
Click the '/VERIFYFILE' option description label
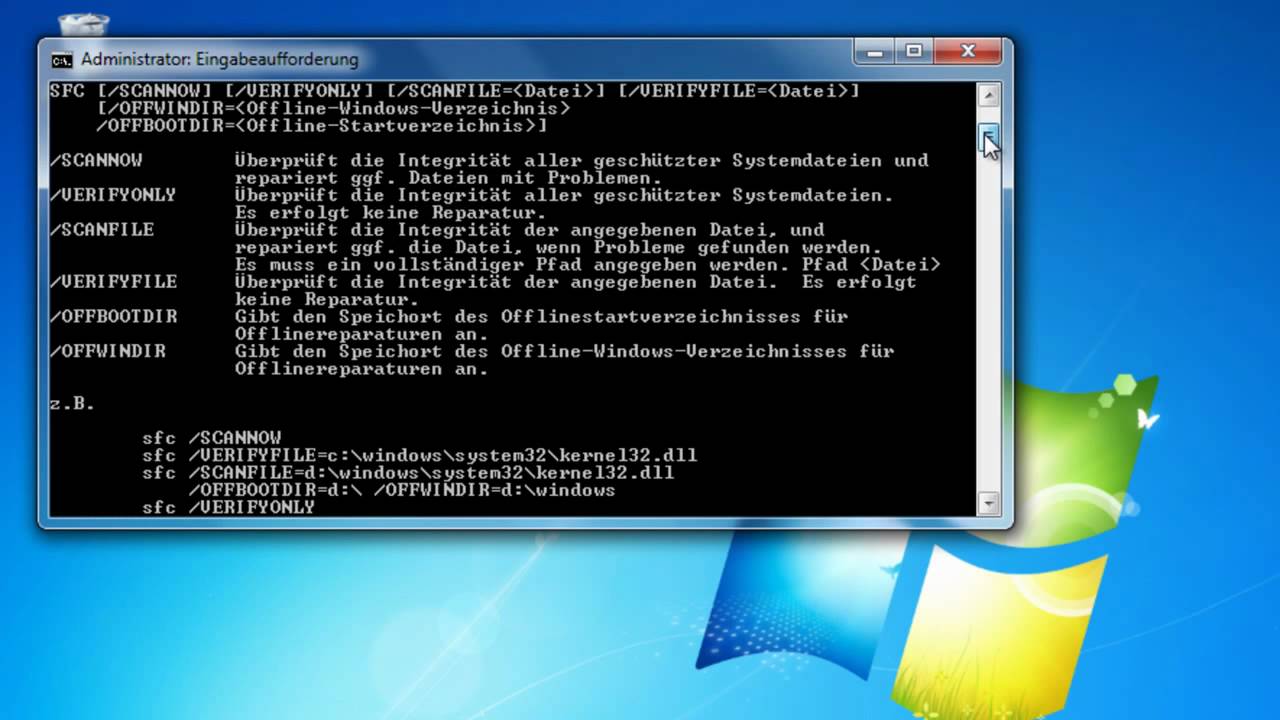pyautogui.click(x=113, y=282)
